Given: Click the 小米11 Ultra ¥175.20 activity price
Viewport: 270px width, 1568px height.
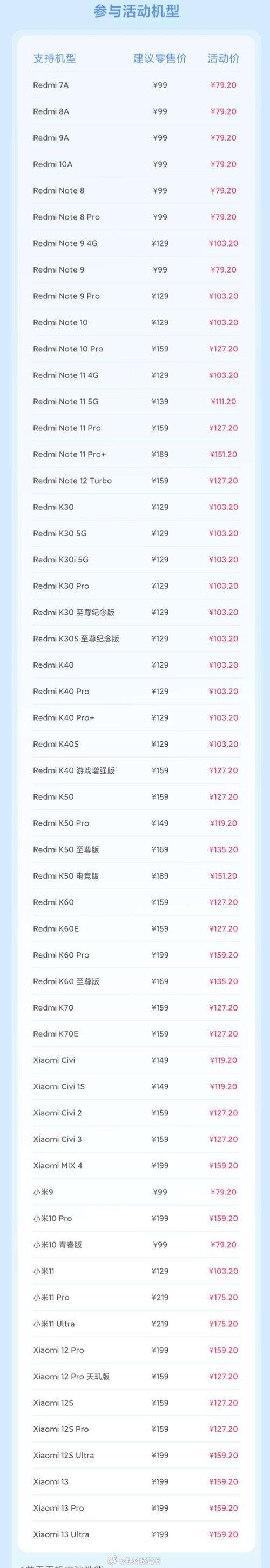Looking at the screenshot, I should (223, 1324).
